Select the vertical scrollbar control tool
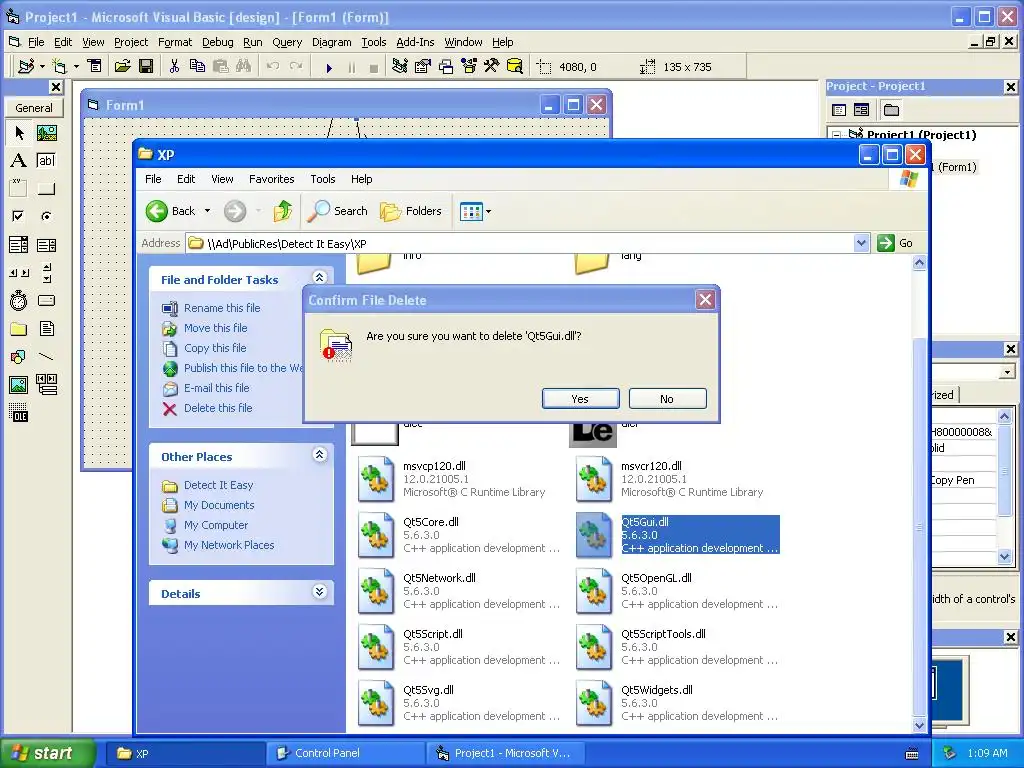This screenshot has width=1024, height=768. click(46, 272)
